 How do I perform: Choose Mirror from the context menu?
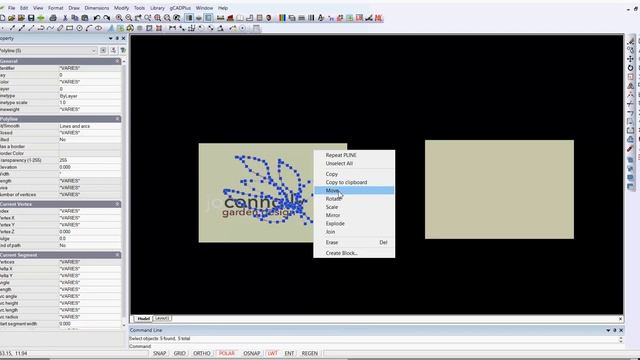[x=354, y=215]
